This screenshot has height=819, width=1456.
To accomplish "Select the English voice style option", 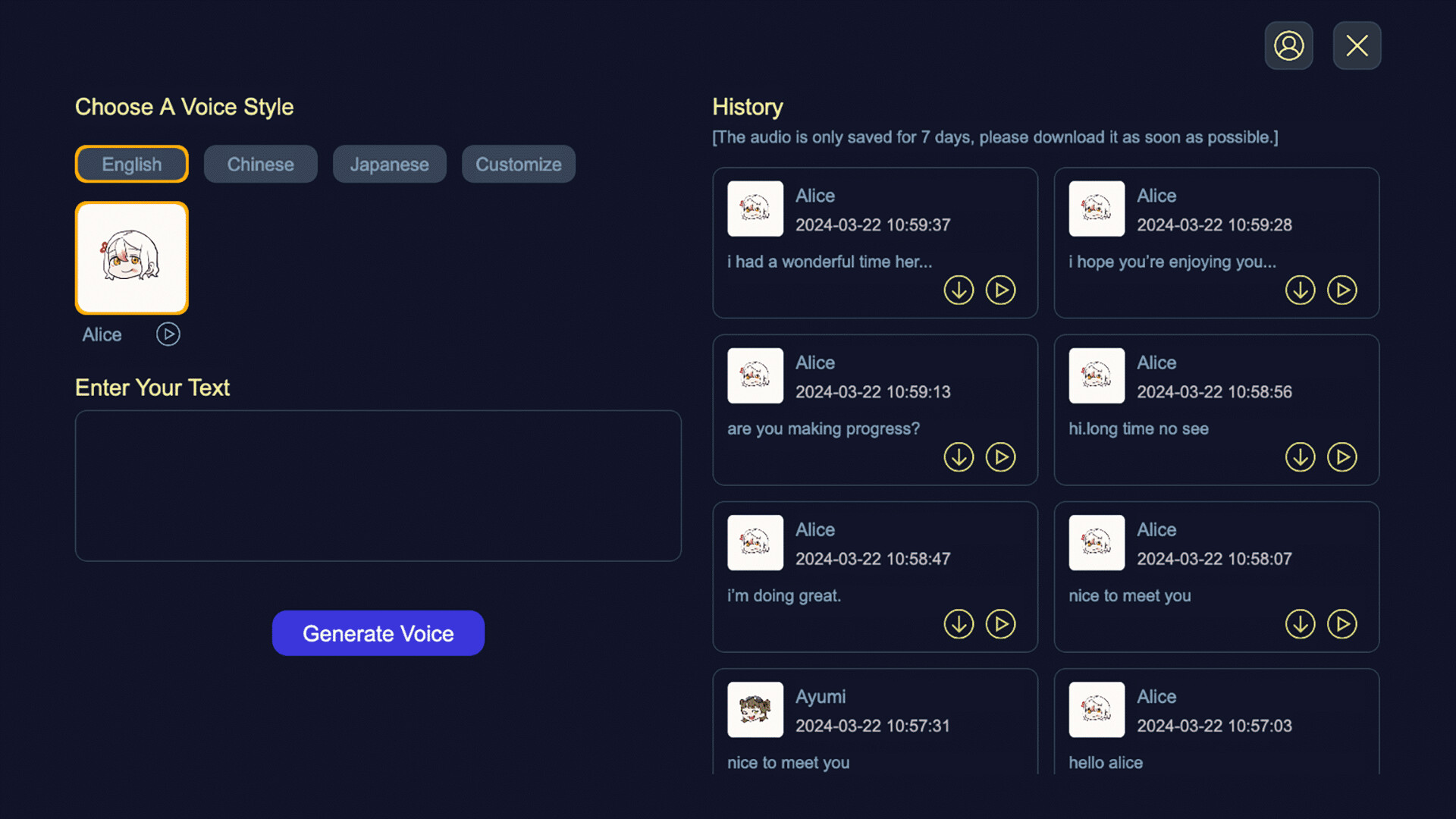I will 131,164.
